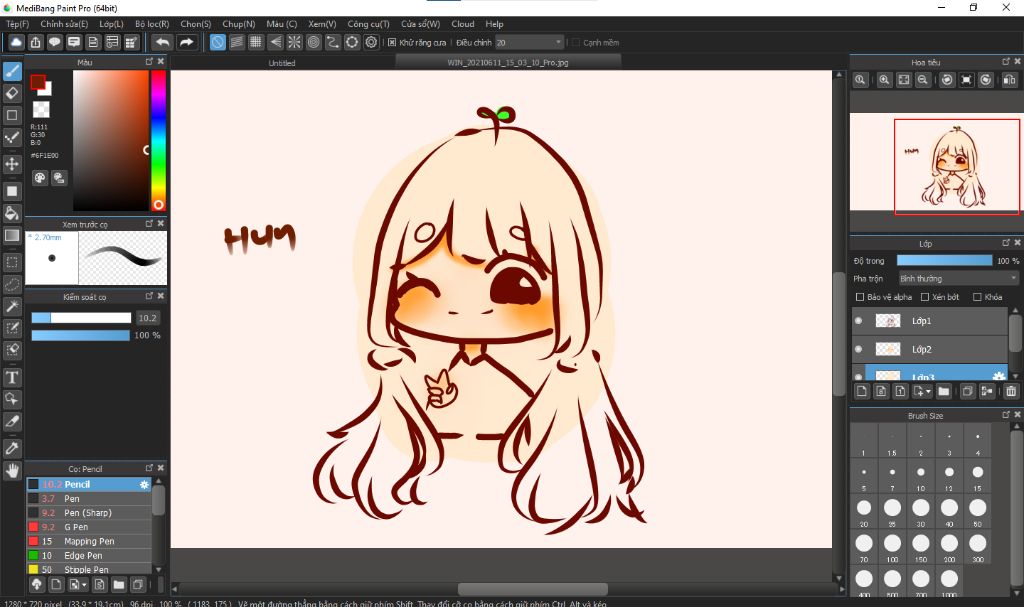Flip the view in the Navigator panel
The width and height of the screenshot is (1024, 607).
click(1009, 80)
